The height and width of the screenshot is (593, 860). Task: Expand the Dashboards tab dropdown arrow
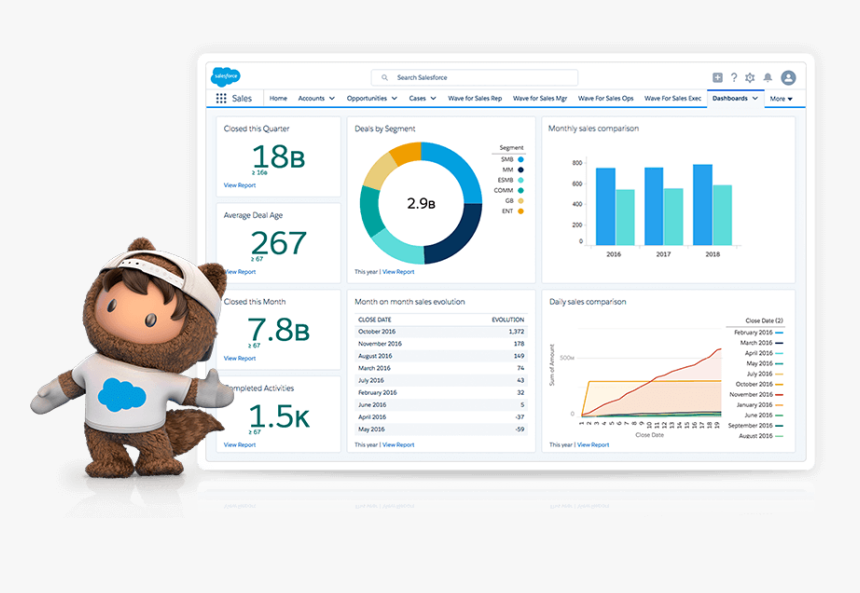pyautogui.click(x=755, y=98)
